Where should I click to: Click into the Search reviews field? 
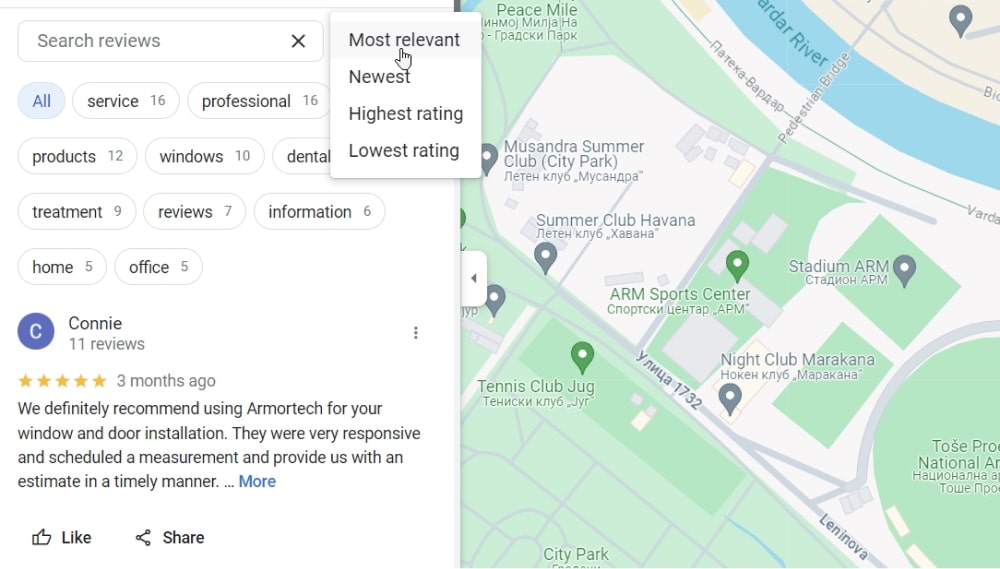click(150, 41)
